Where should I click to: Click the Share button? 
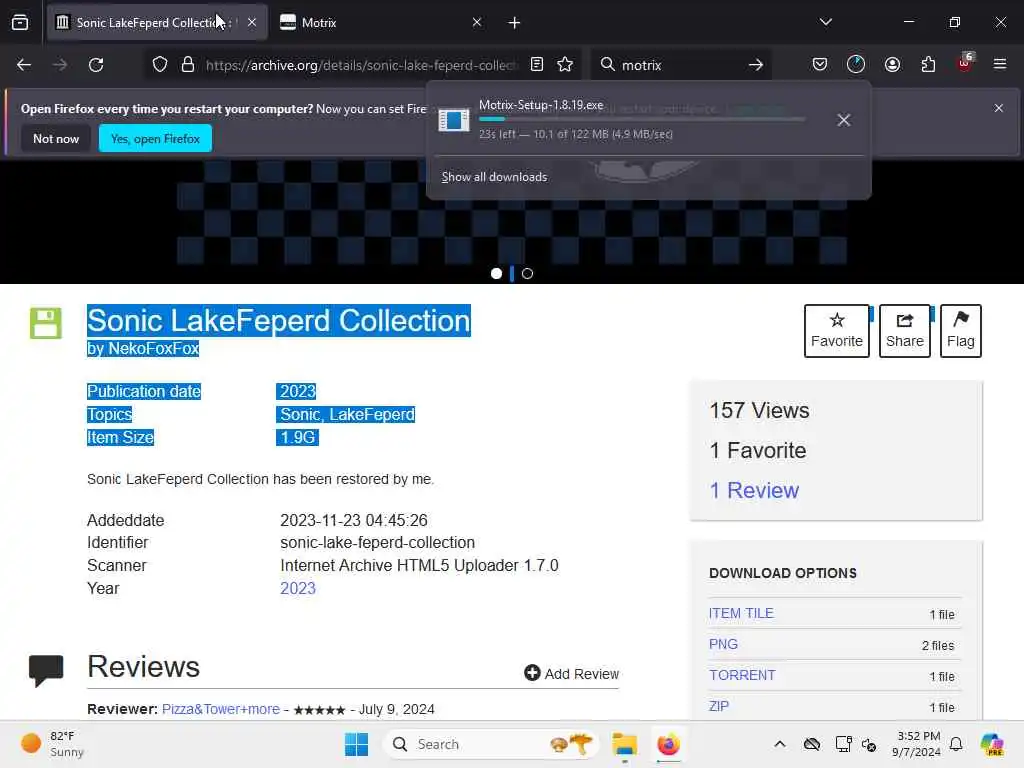904,331
